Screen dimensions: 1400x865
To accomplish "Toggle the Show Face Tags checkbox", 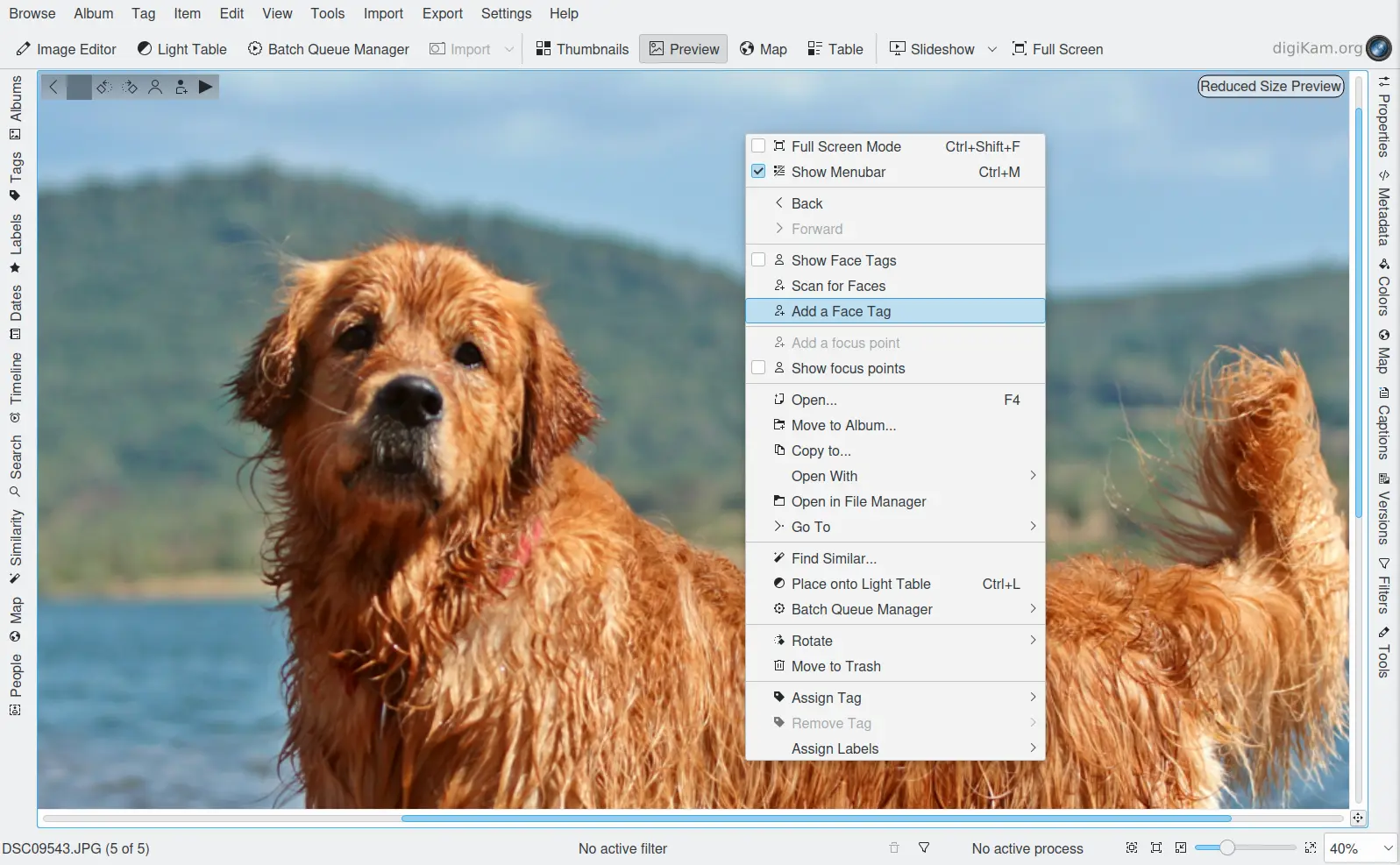I will coord(759,260).
